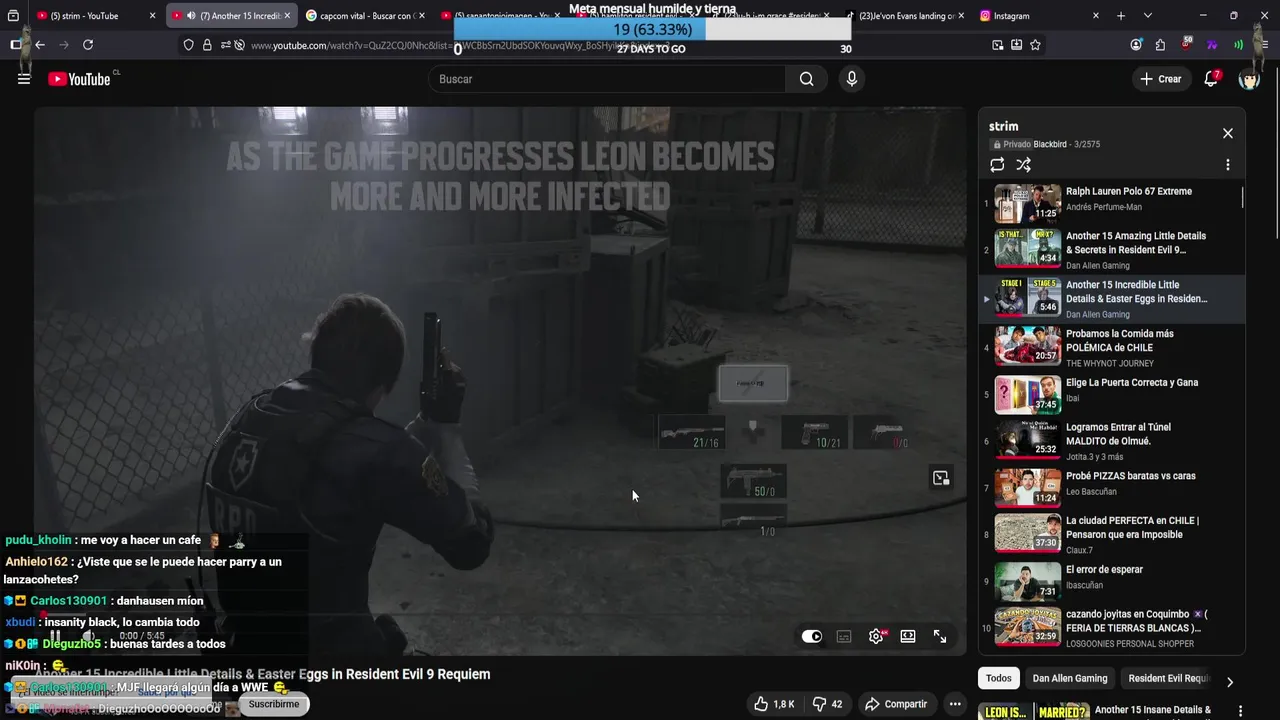Click the picture-in-picture overlay icon on video

(941, 478)
